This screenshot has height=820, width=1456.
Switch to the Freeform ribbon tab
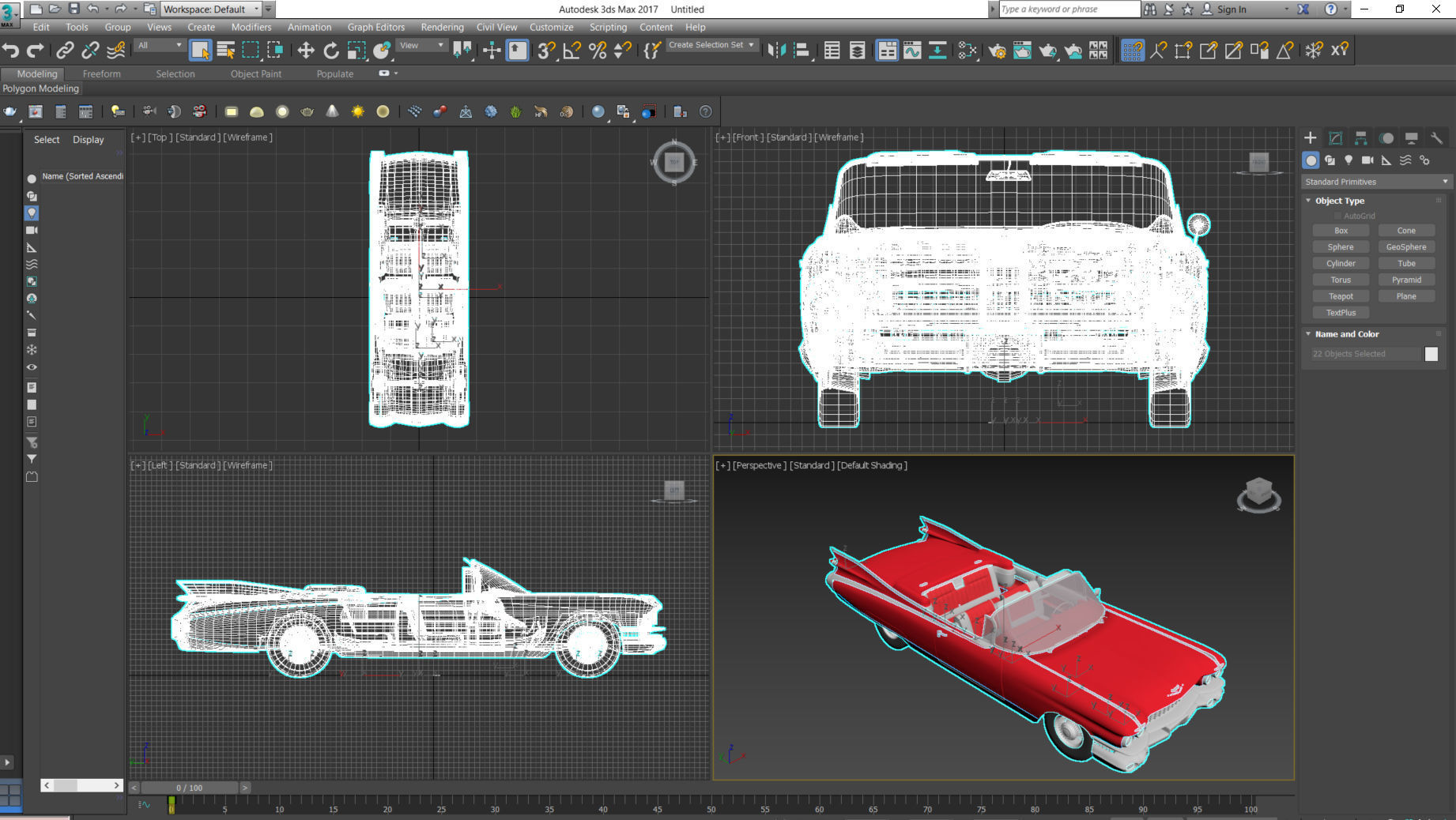tap(102, 73)
